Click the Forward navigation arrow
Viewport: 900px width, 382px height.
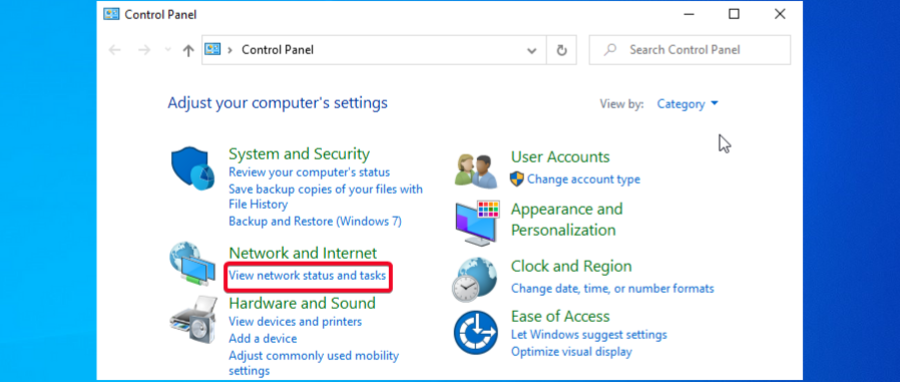pos(144,50)
